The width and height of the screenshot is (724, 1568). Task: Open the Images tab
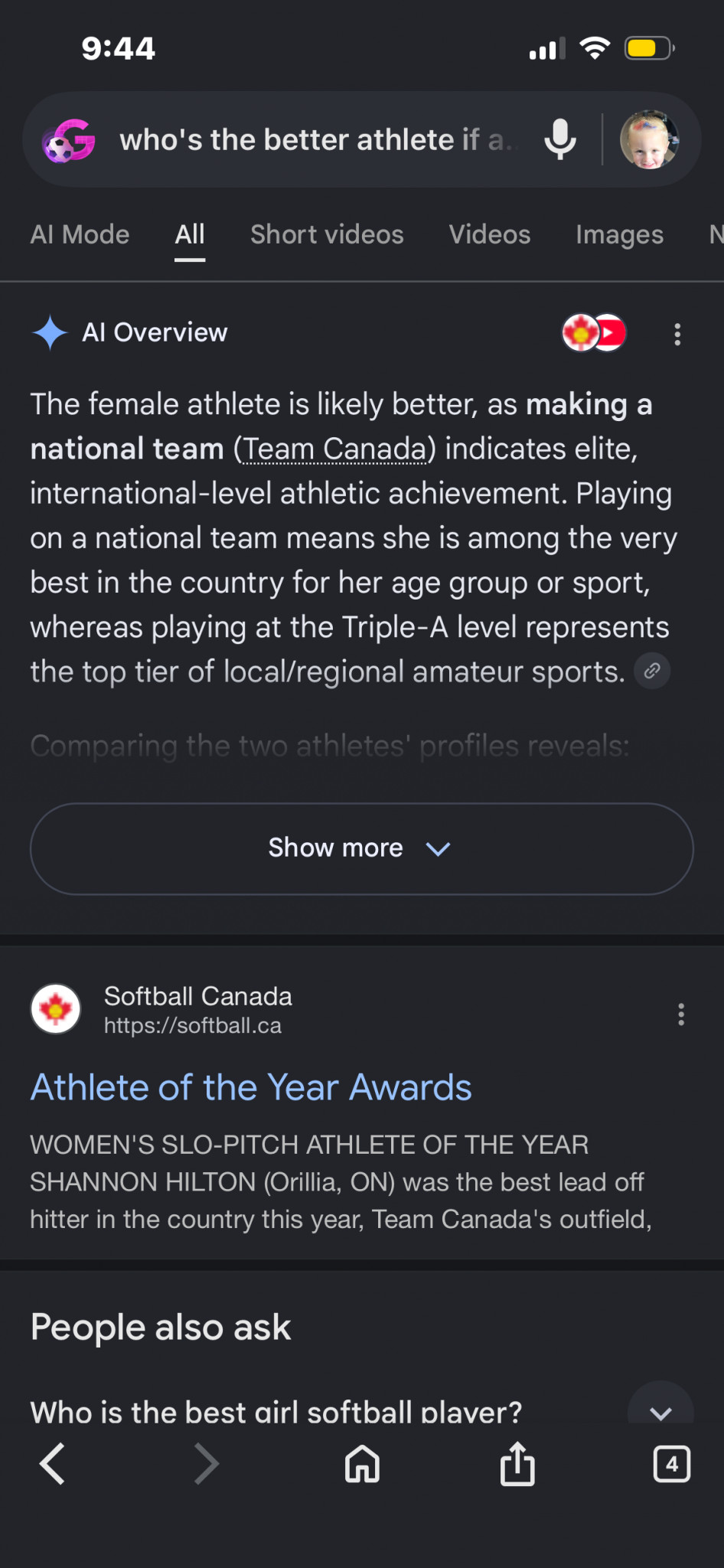(x=619, y=234)
